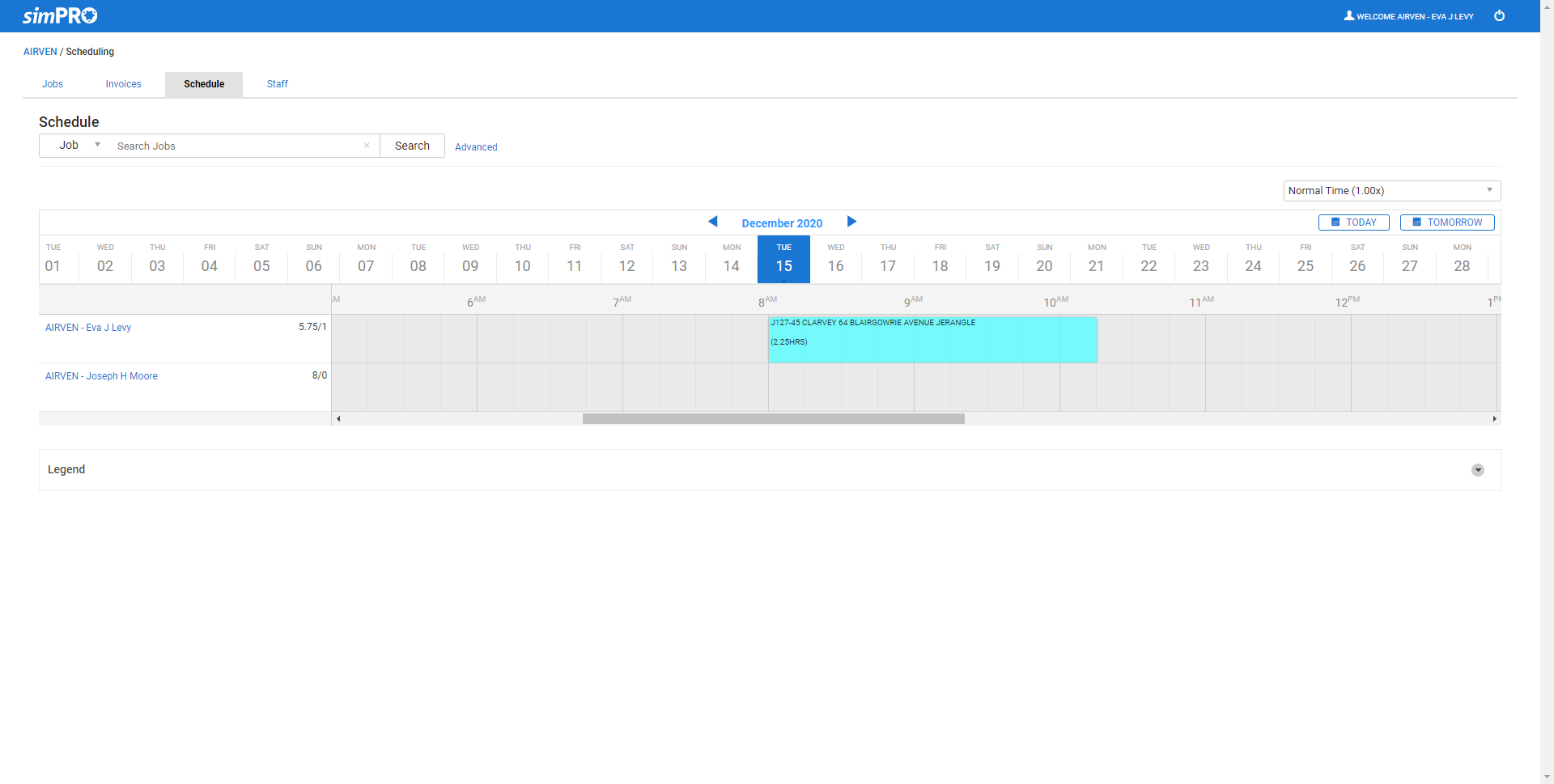Click the user profile icon
Viewport: 1554px width, 784px height.
1348,16
